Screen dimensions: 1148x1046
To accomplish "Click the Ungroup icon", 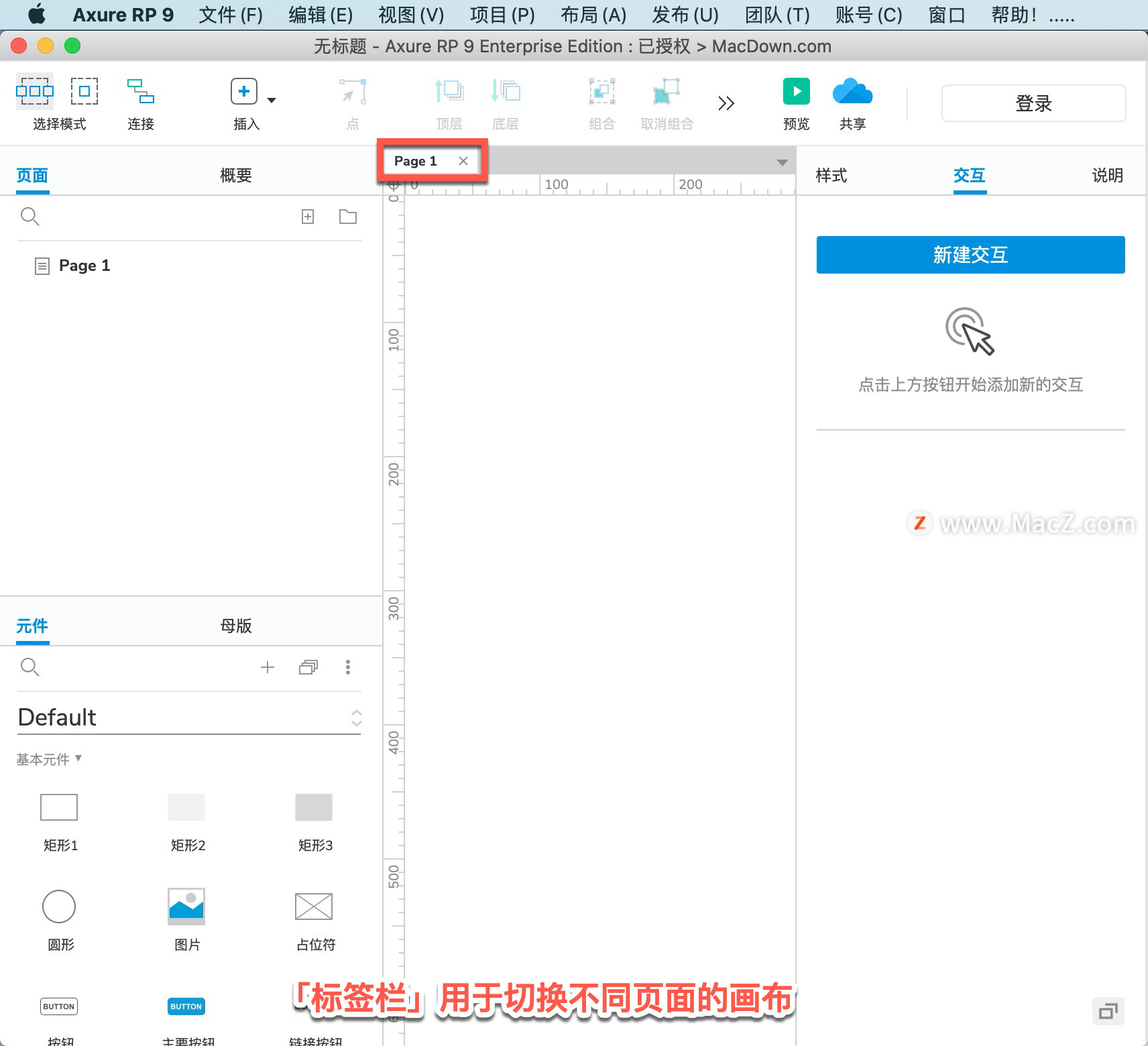I will click(x=667, y=91).
